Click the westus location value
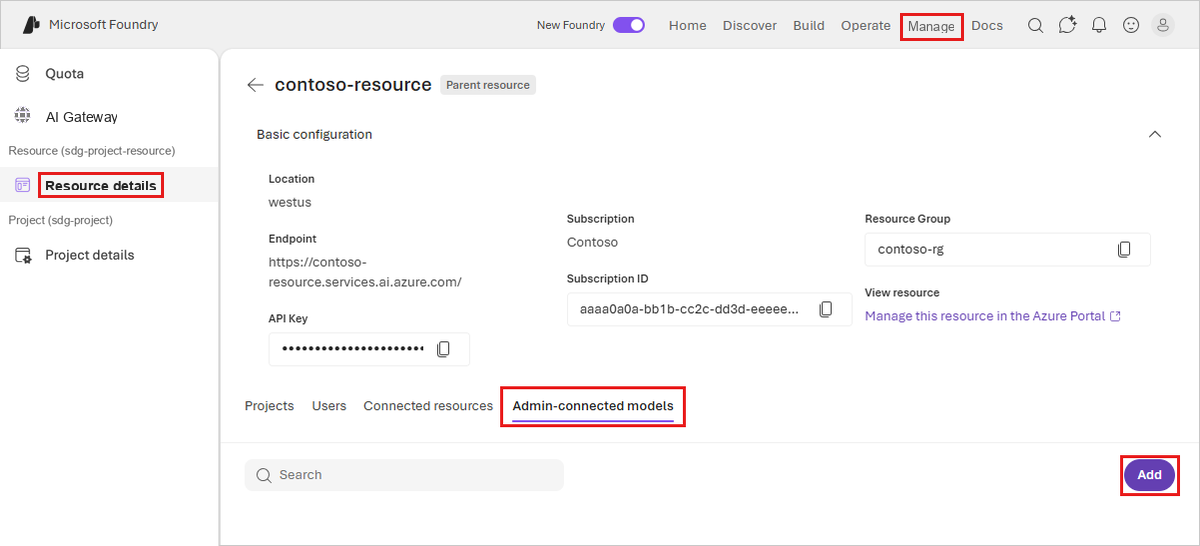Screen dimensions: 1200x546 (x=290, y=202)
